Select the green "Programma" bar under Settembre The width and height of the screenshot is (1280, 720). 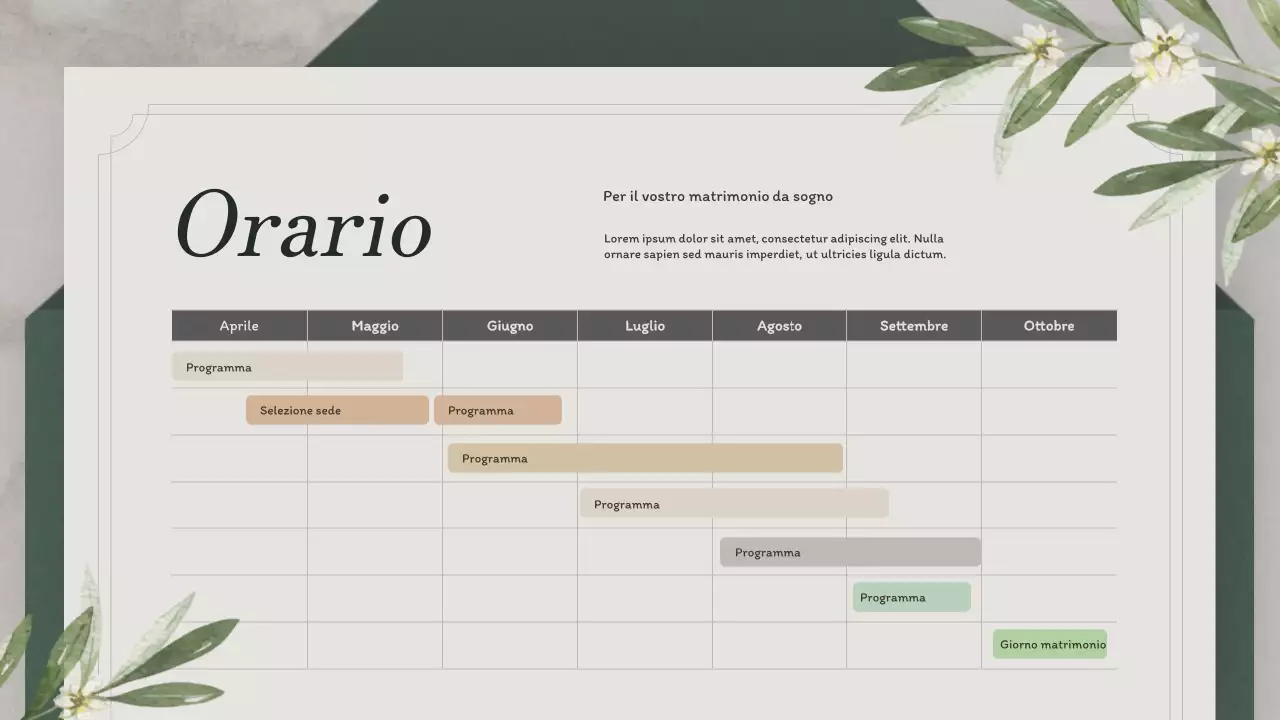point(911,597)
